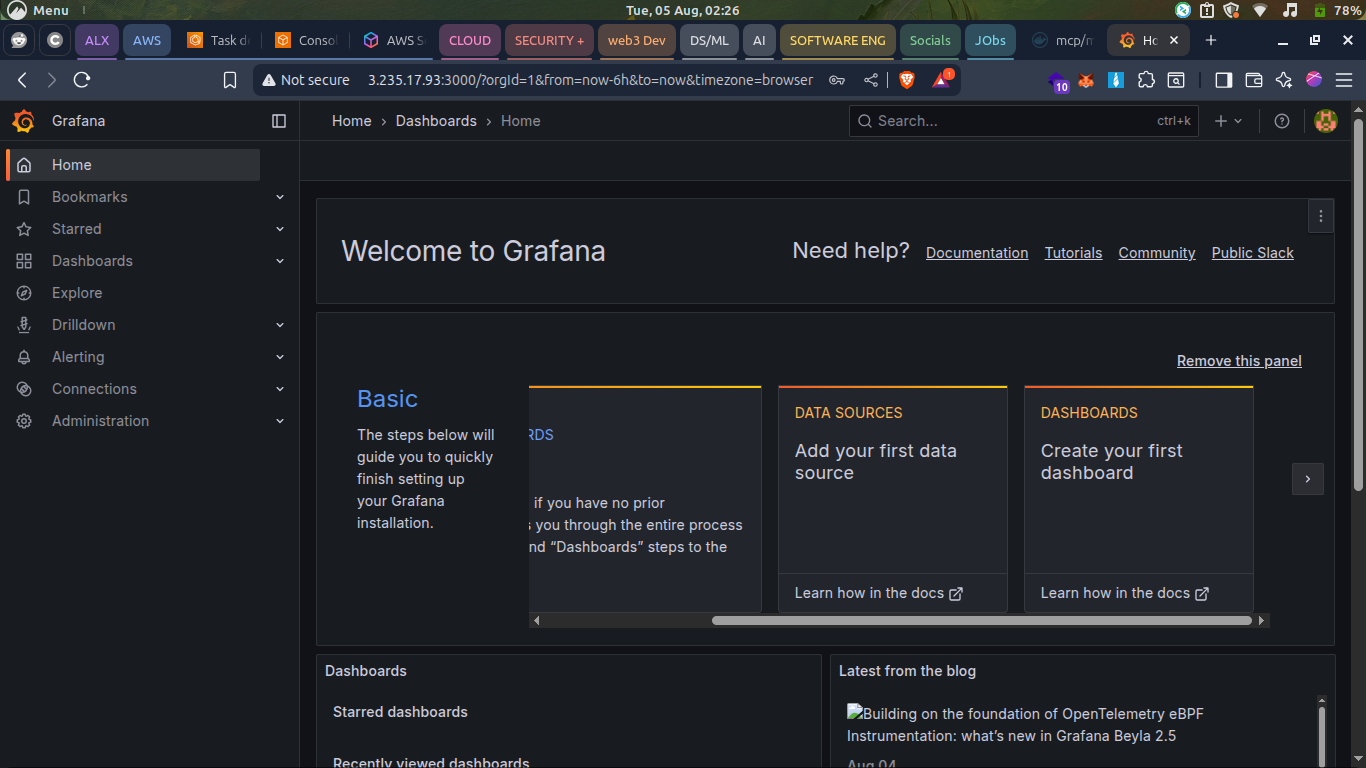The height and width of the screenshot is (768, 1366).
Task: Expand the Connections section chevron
Action: pyautogui.click(x=280, y=389)
